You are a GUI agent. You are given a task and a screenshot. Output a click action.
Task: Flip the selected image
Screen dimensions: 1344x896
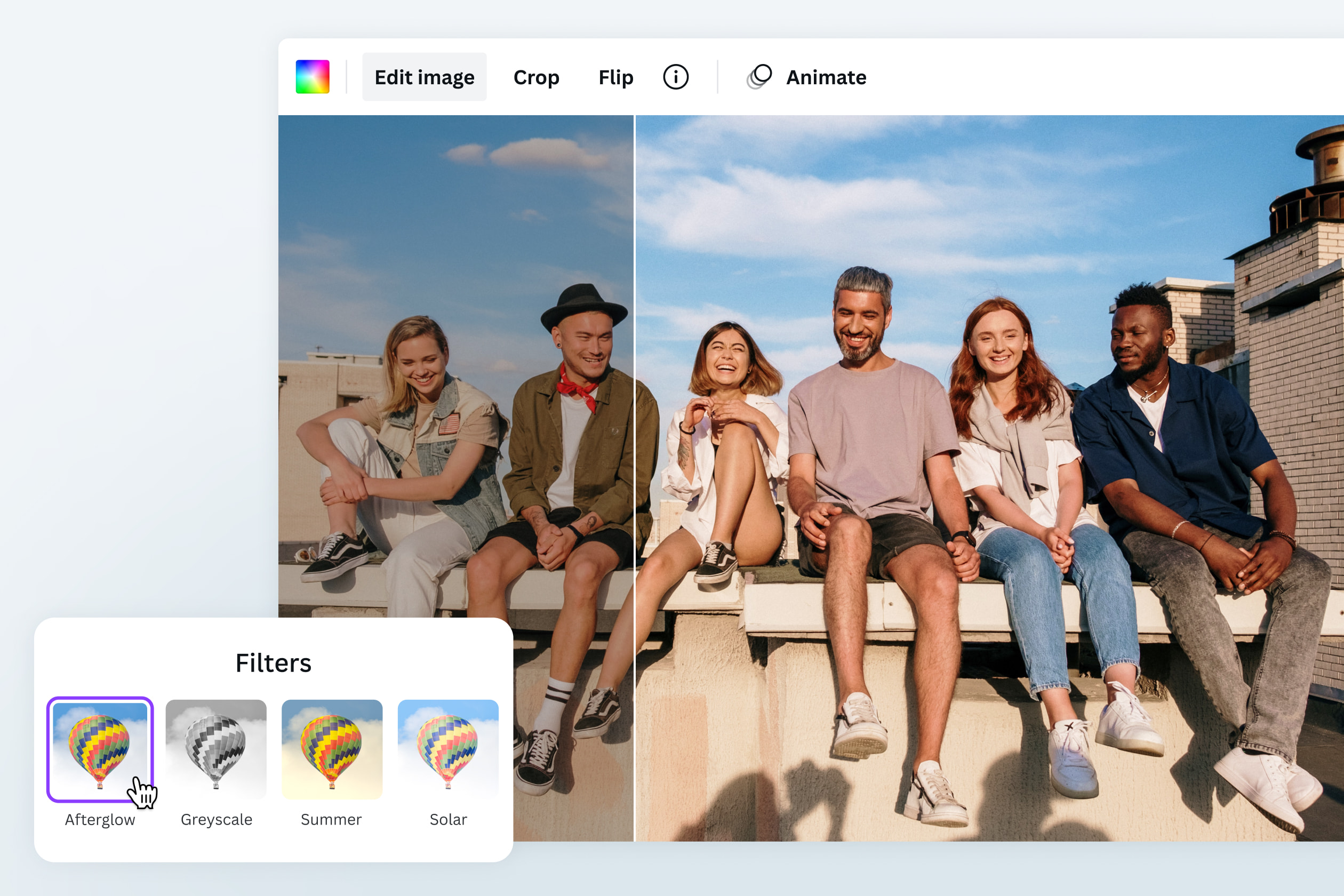615,77
